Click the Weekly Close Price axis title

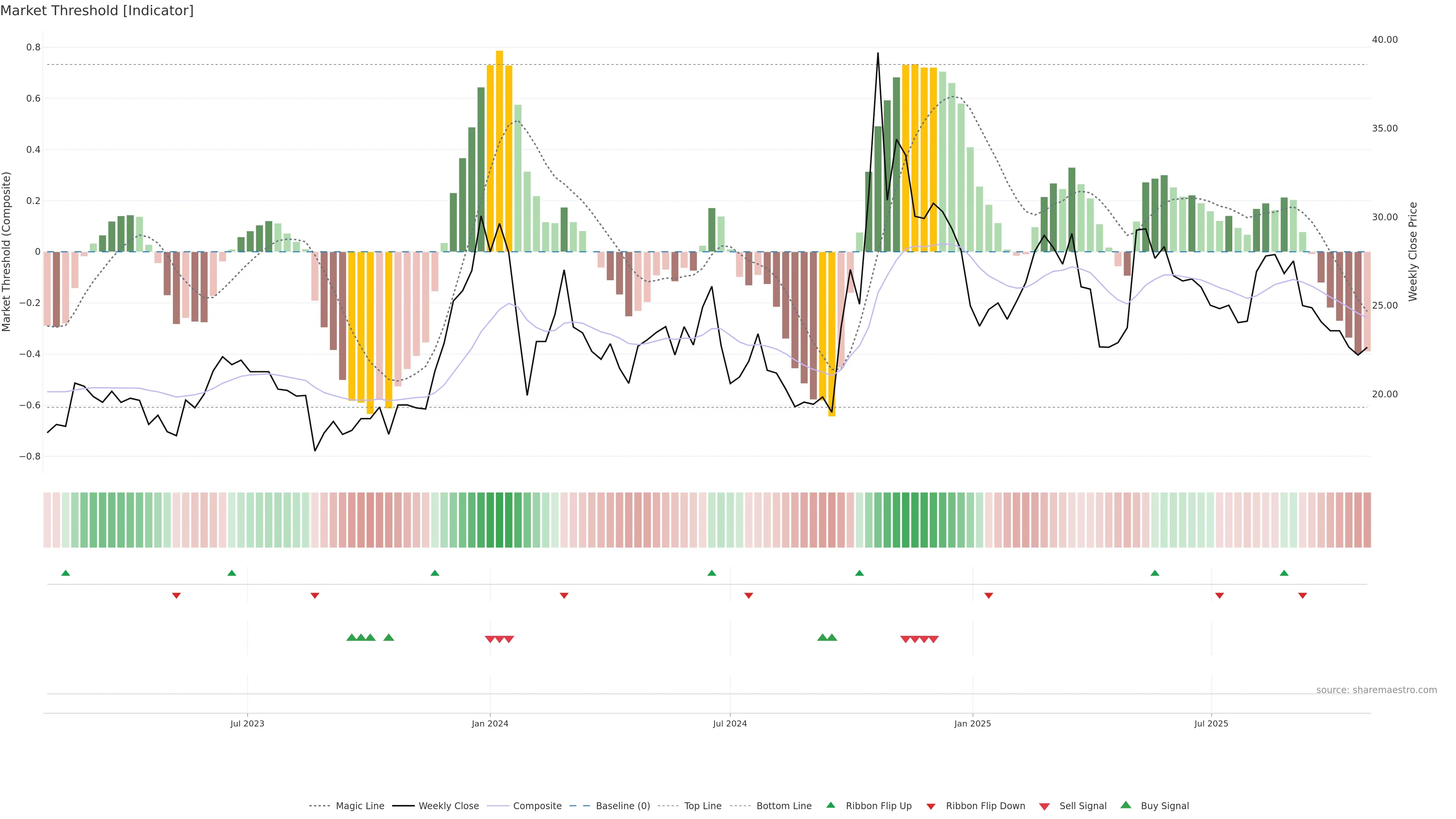tap(1413, 251)
